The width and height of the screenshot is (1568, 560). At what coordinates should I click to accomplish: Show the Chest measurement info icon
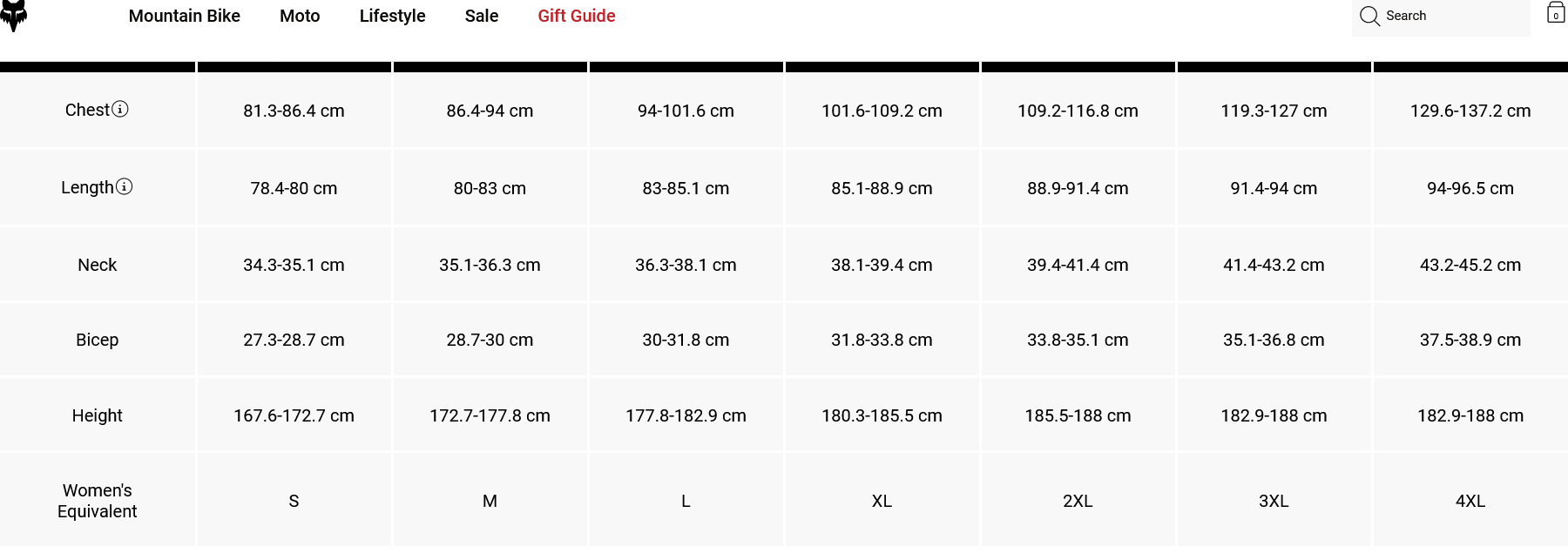[x=120, y=109]
